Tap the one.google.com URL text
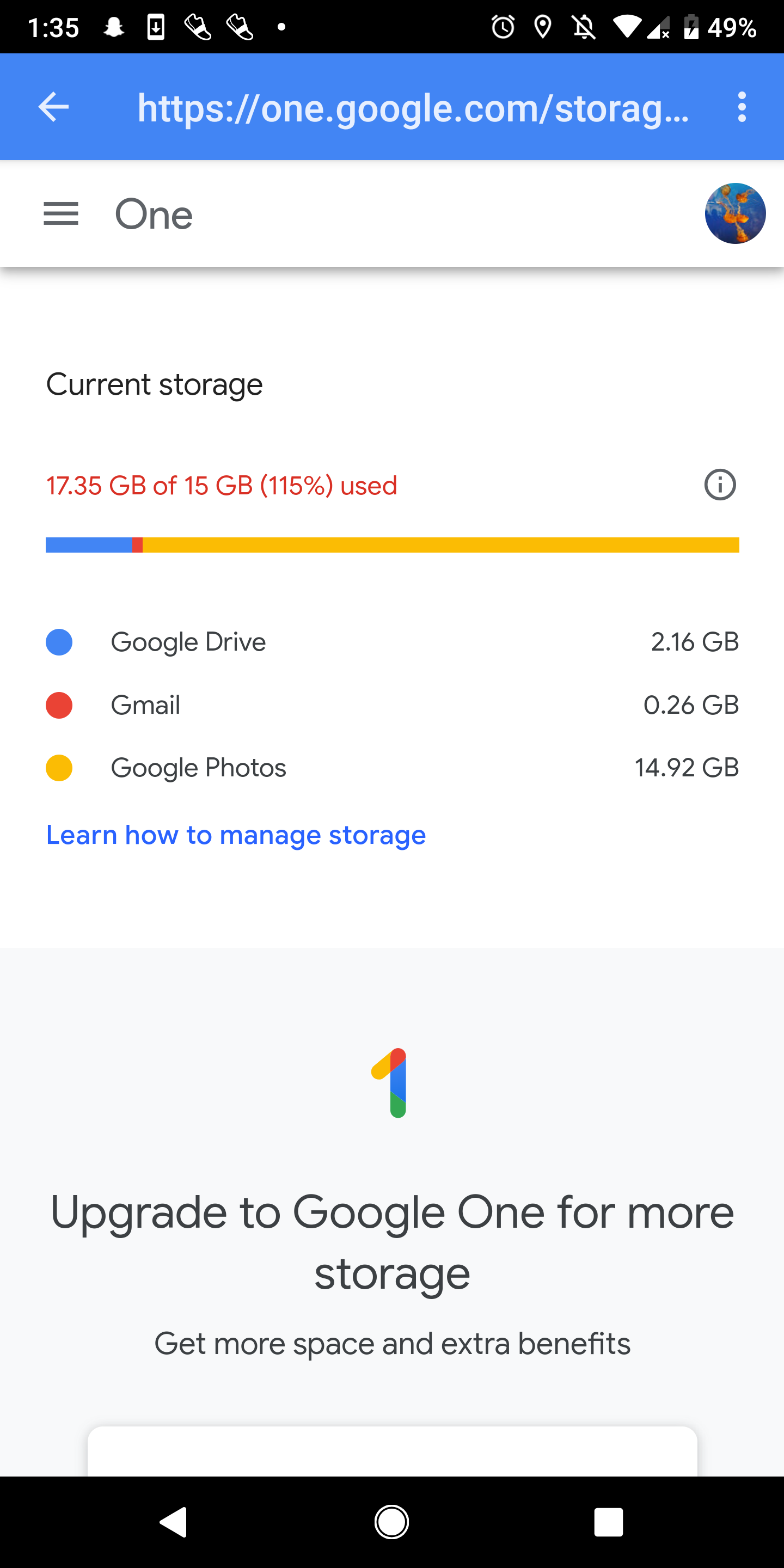This screenshot has width=784, height=1568. click(413, 108)
